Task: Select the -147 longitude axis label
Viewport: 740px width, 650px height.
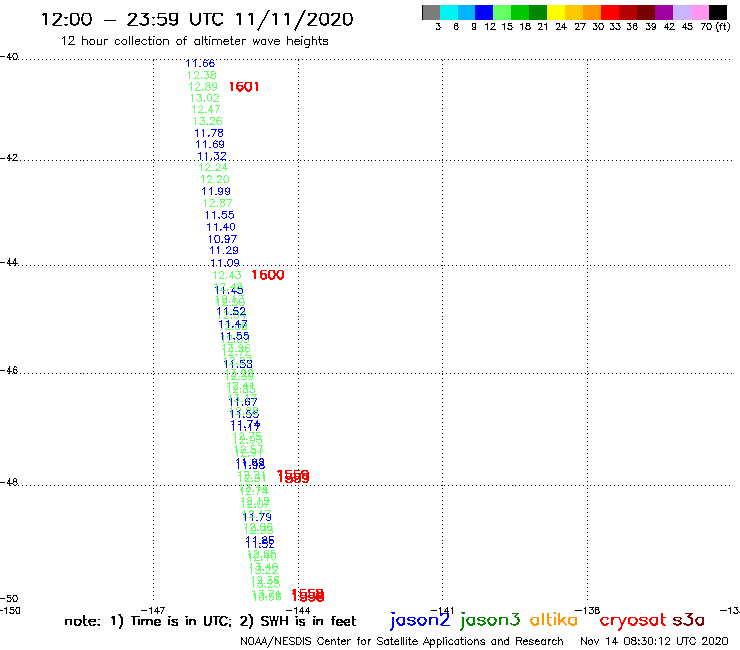Action: (153, 611)
